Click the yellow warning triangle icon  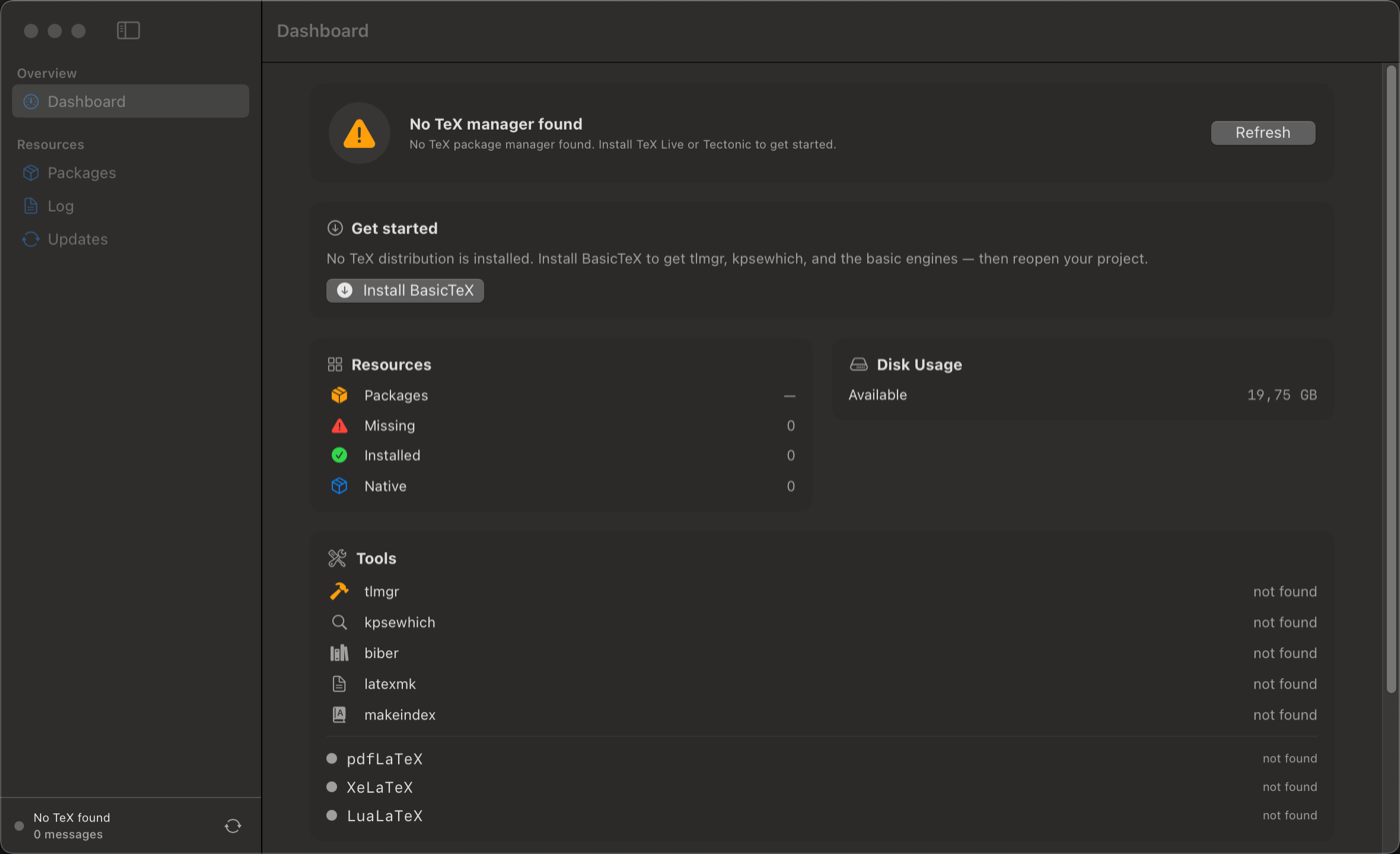pyautogui.click(x=359, y=133)
